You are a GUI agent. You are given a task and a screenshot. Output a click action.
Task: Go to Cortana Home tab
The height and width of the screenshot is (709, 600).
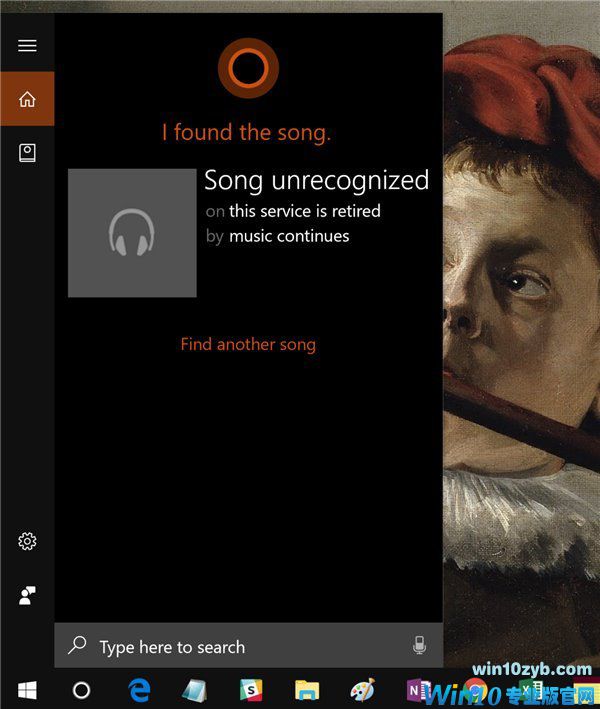27,99
